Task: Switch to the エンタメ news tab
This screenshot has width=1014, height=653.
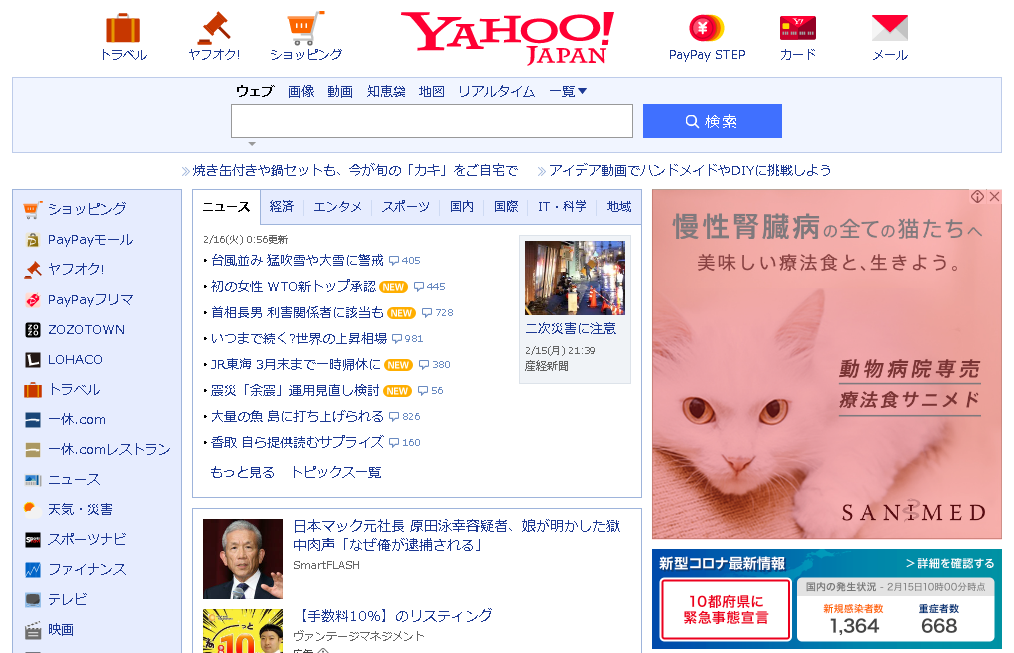Action: coord(337,206)
